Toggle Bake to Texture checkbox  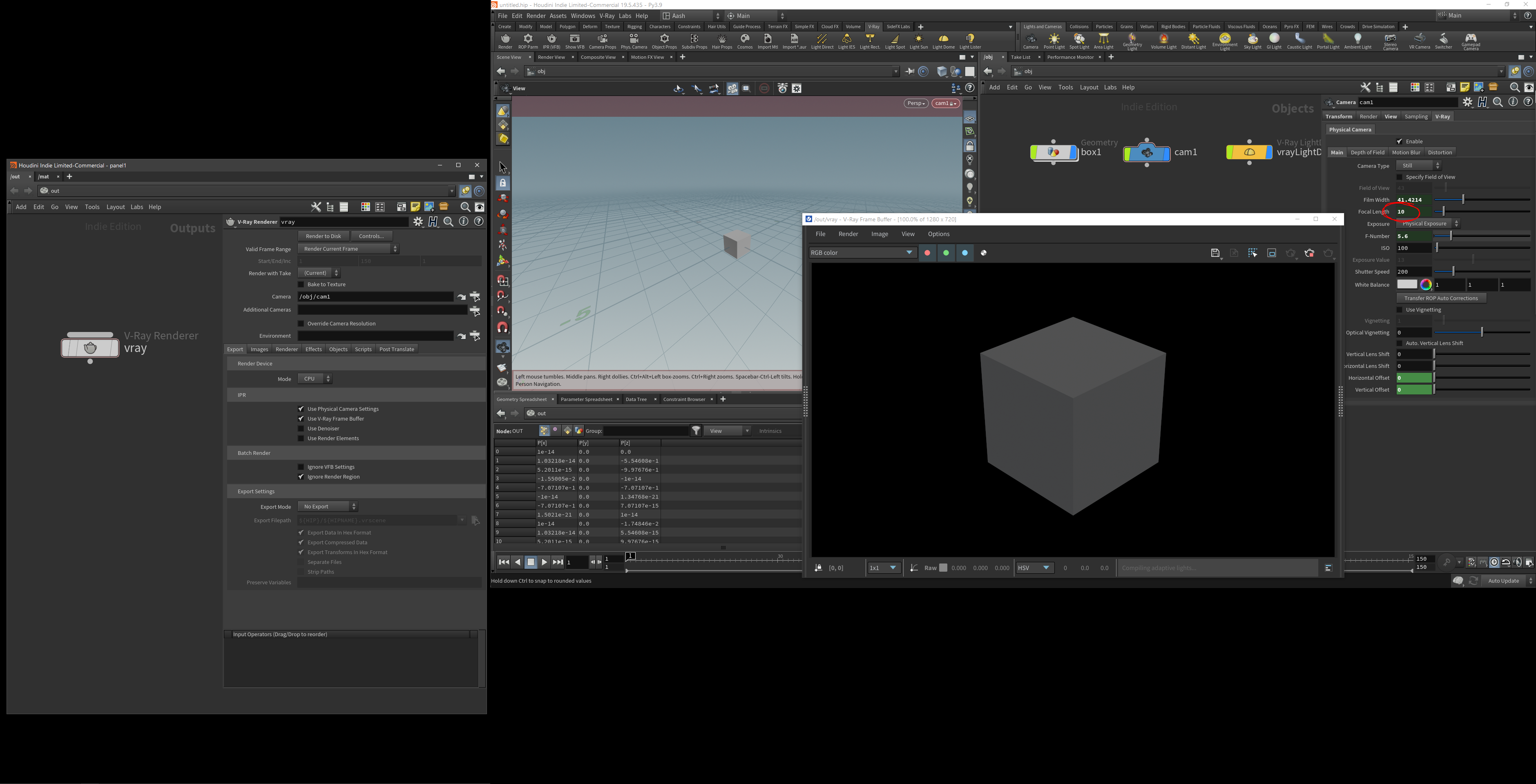tap(301, 284)
